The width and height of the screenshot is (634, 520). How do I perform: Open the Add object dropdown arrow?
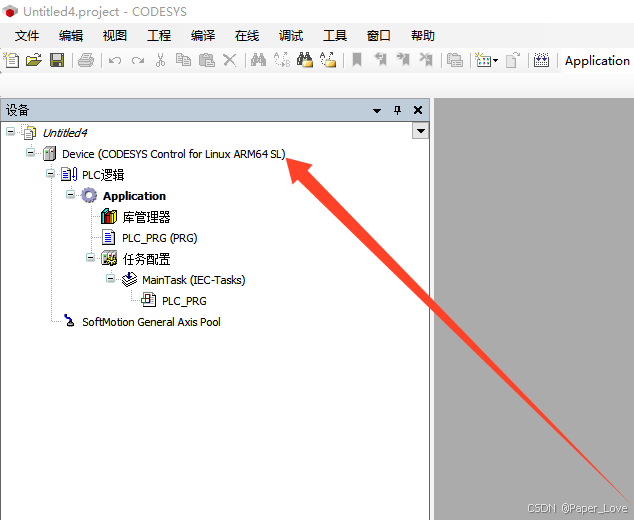tap(495, 61)
